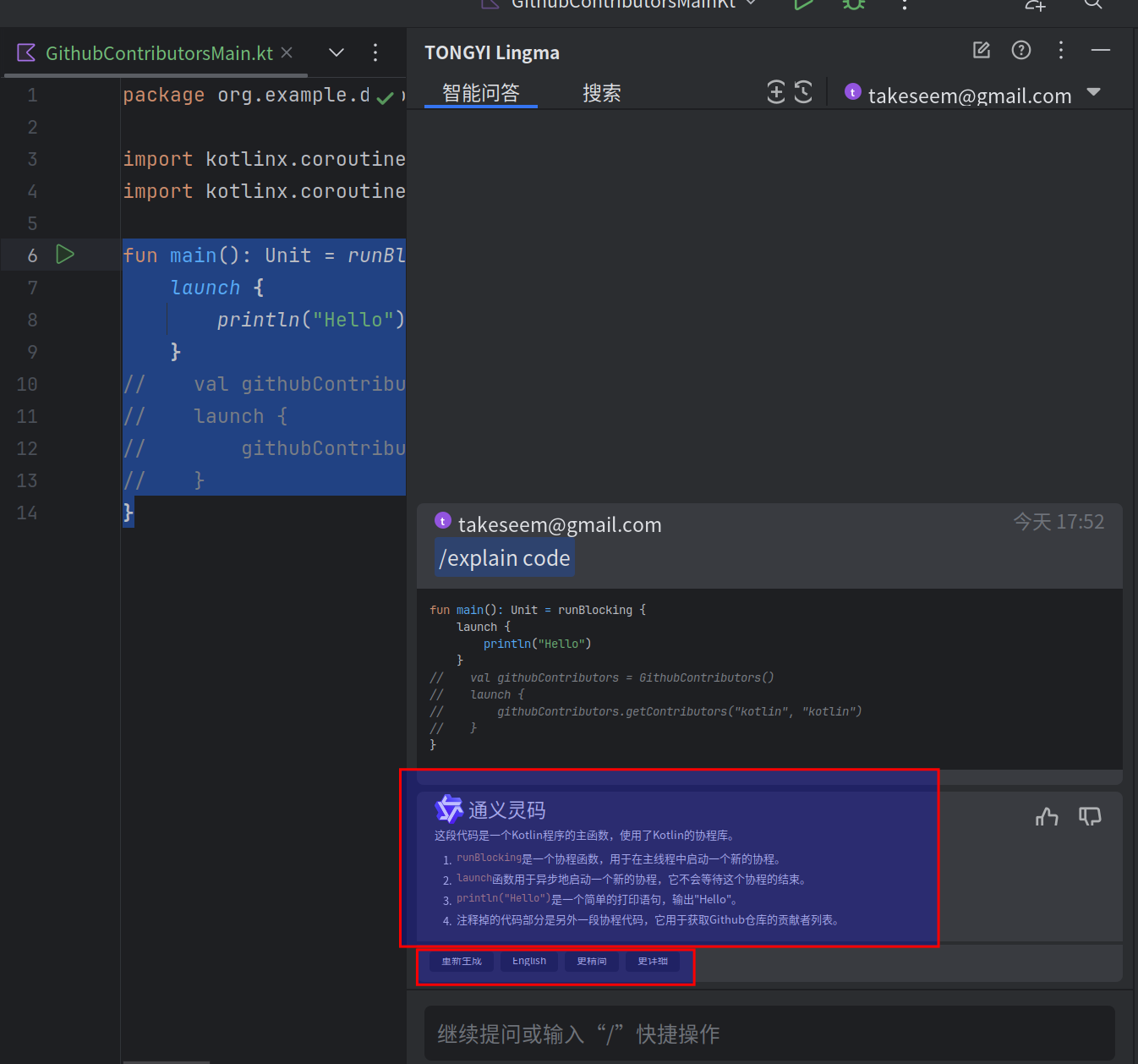Screen dimensions: 1138x1064
Task: Open Lingma panel options menu
Action: tap(1061, 51)
